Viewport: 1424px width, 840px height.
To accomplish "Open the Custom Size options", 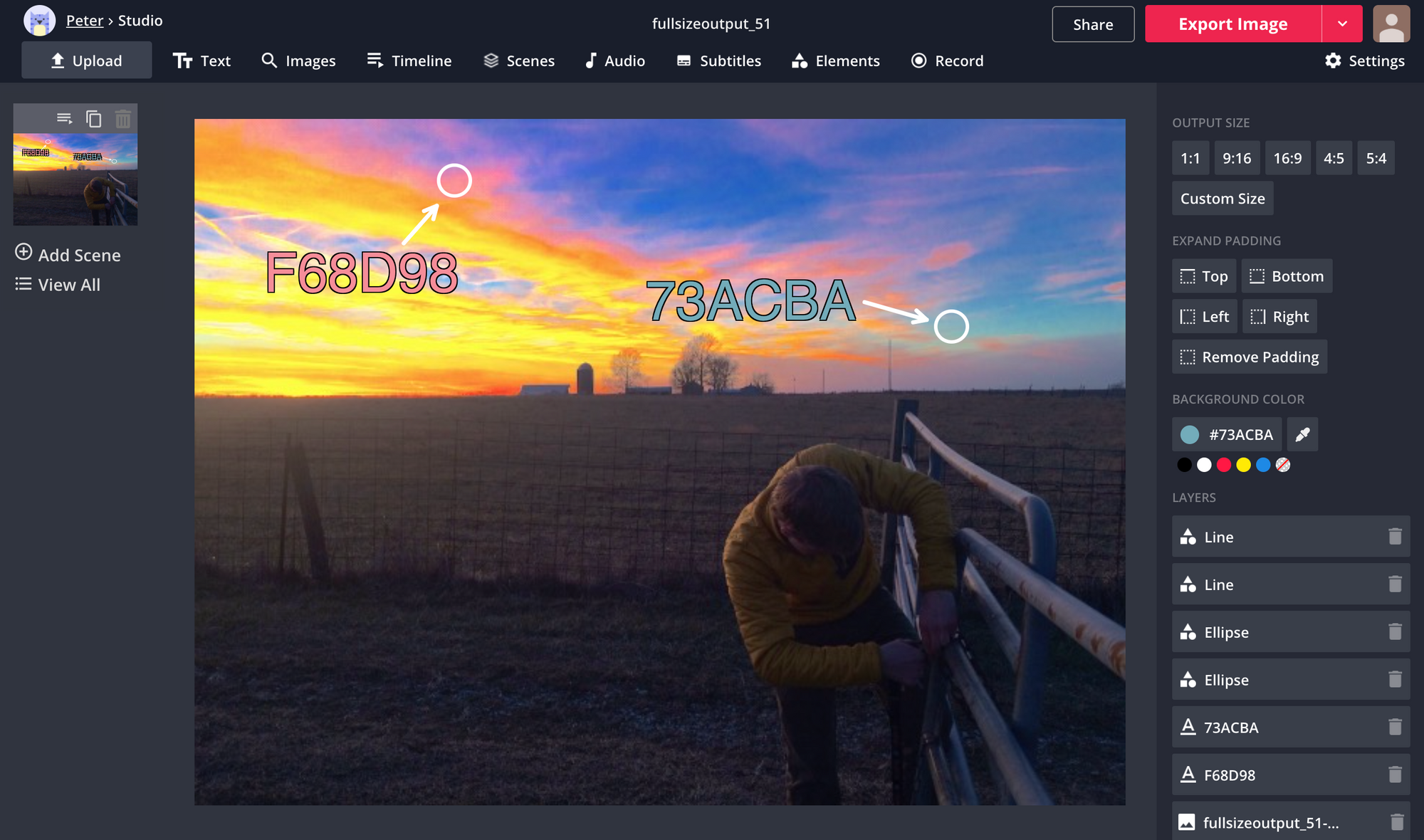I will pos(1222,199).
